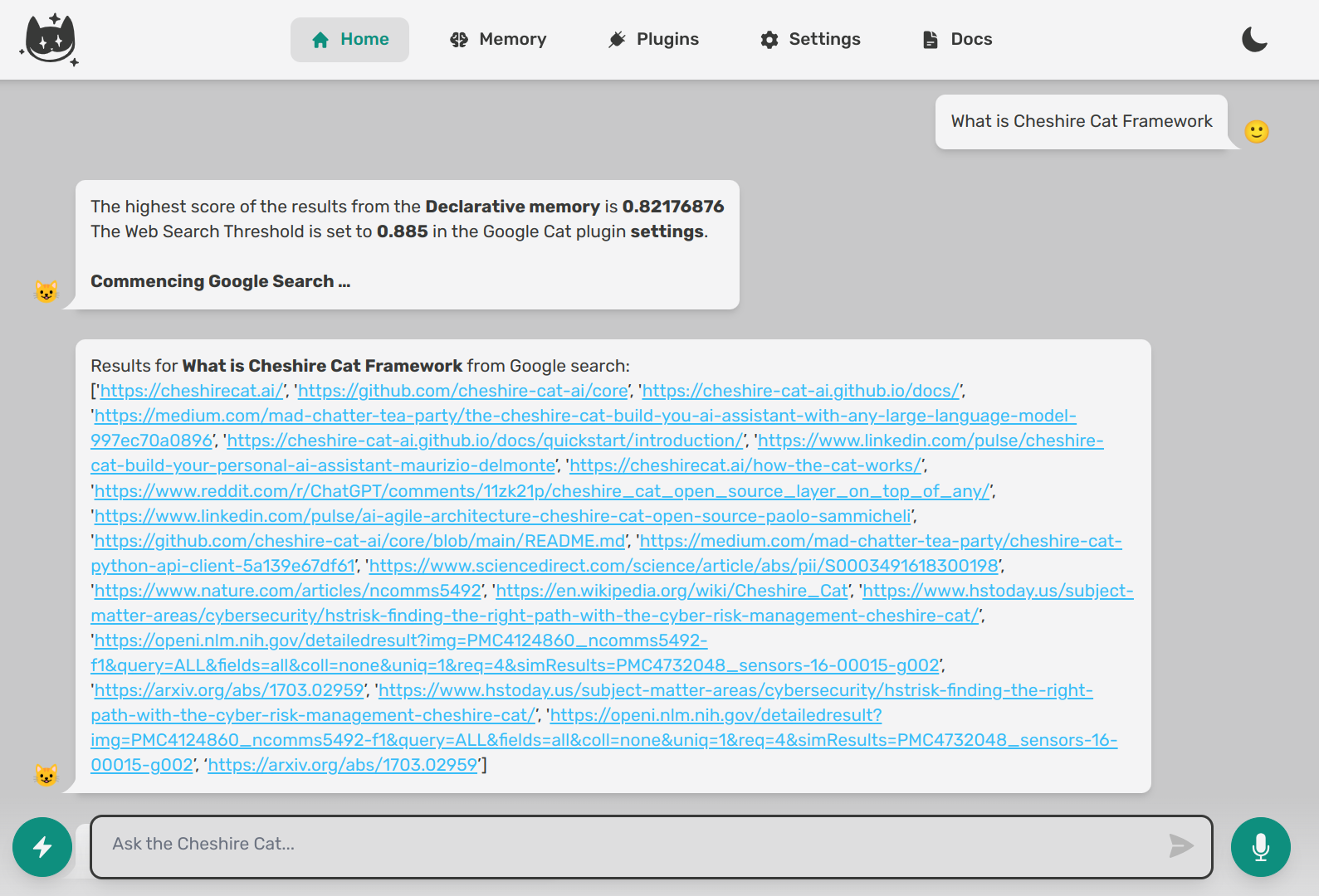Image resolution: width=1319 pixels, height=896 pixels.
Task: Focus the Ask the Cheshire Cat input
Action: click(652, 847)
